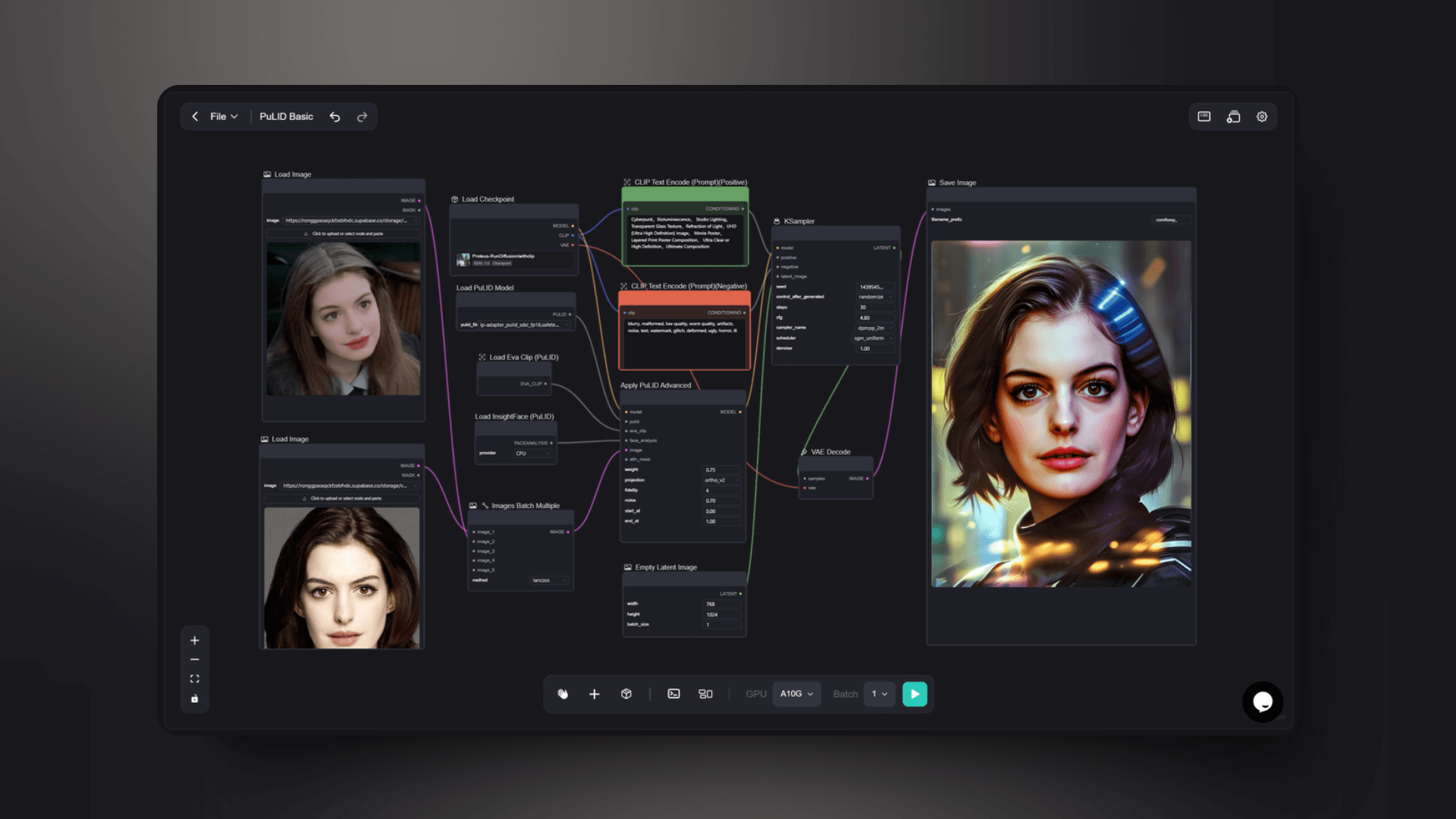Open the lanczos method dropdown

[x=549, y=580]
